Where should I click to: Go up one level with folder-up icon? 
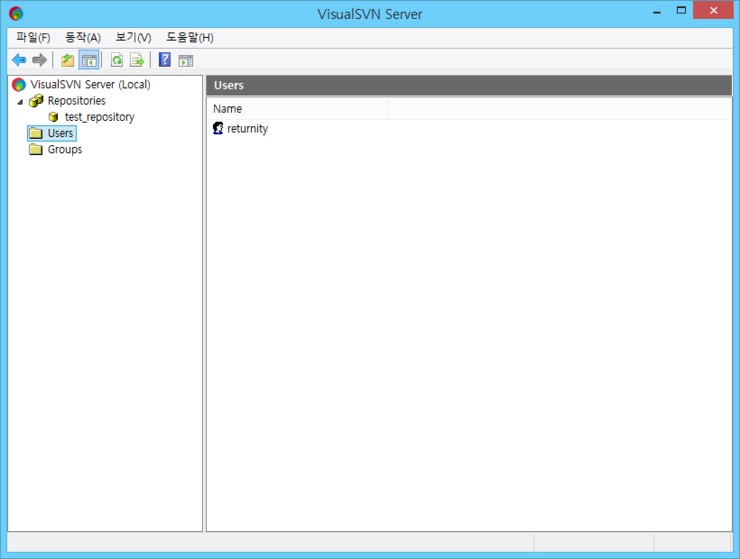(x=67, y=60)
